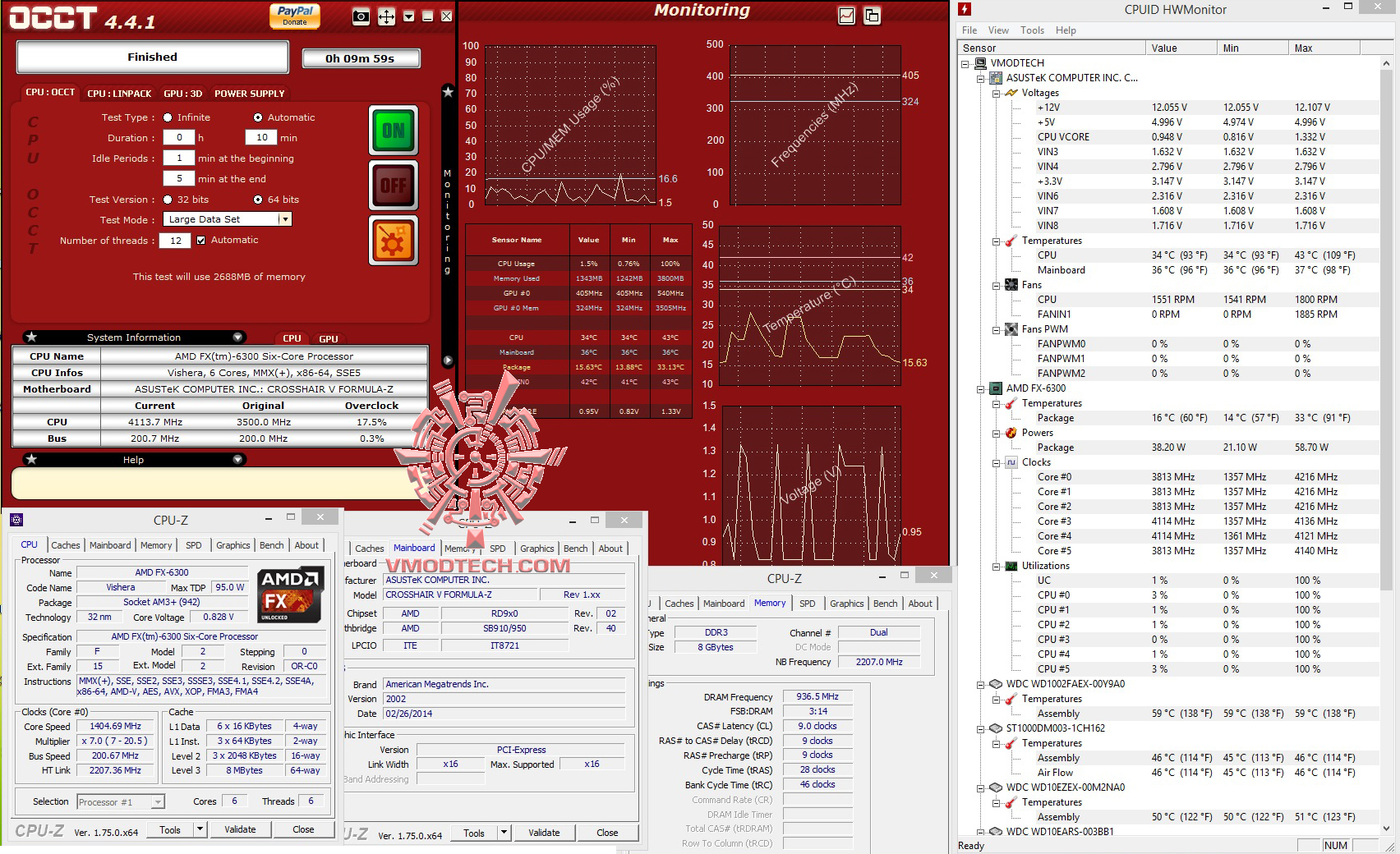The width and height of the screenshot is (1400, 854).
Task: Click the star icon atop the Monitoring strip
Action: tap(448, 92)
